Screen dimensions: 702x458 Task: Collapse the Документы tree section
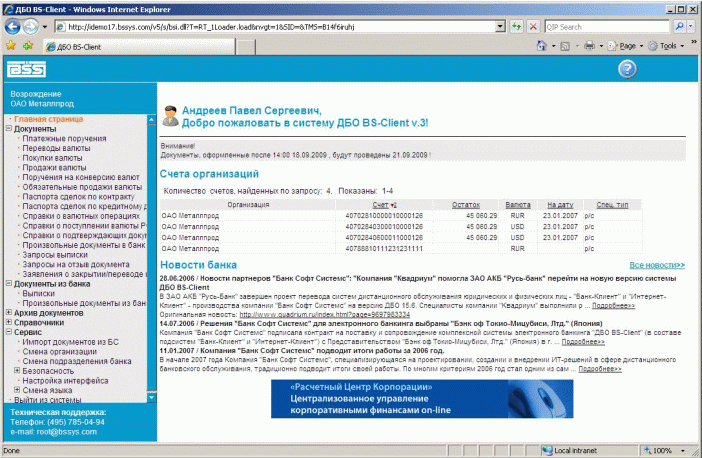point(9,128)
